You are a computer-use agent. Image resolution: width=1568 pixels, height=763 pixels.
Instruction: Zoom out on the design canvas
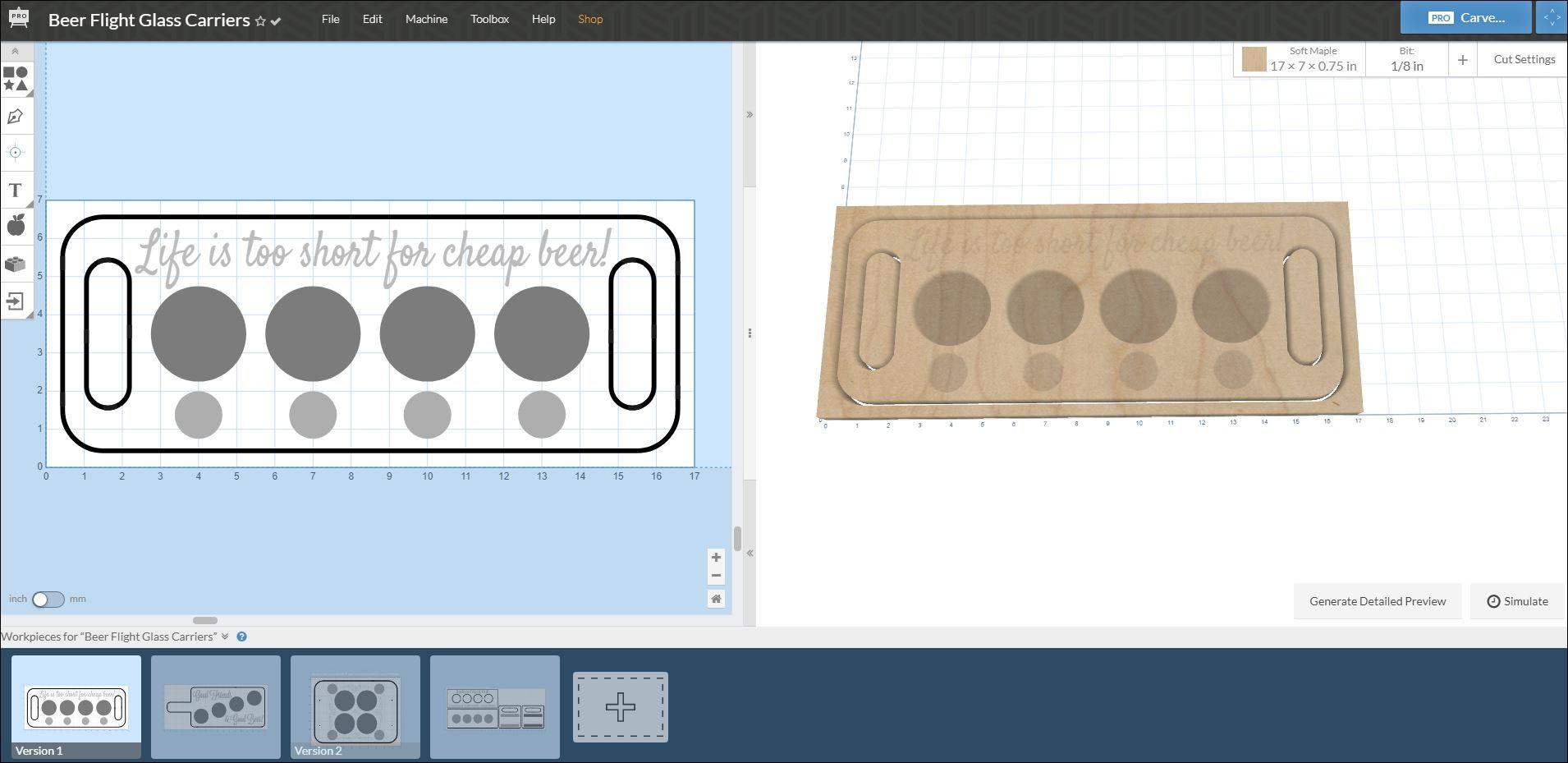[x=716, y=575]
